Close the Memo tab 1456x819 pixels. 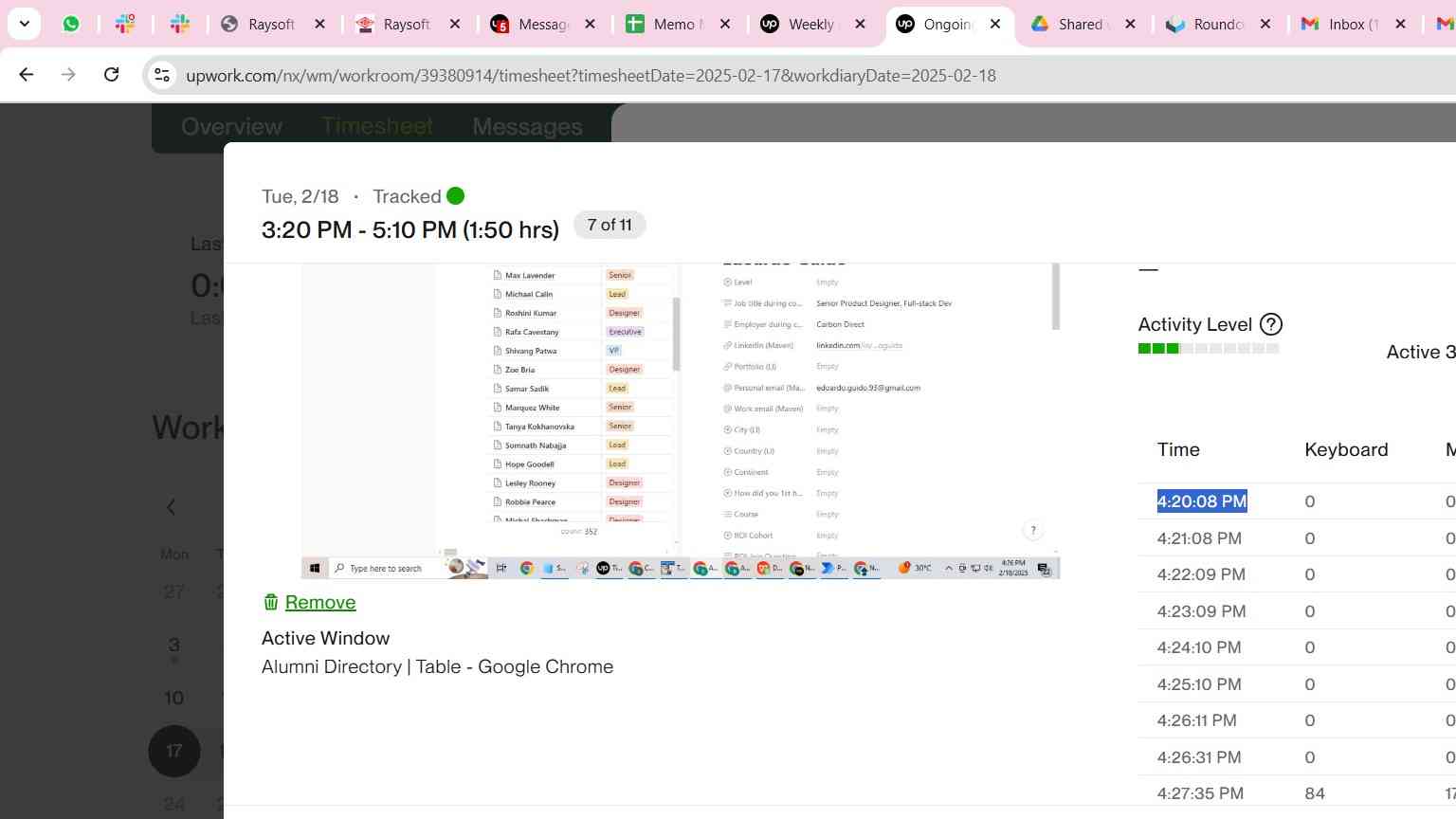click(725, 24)
